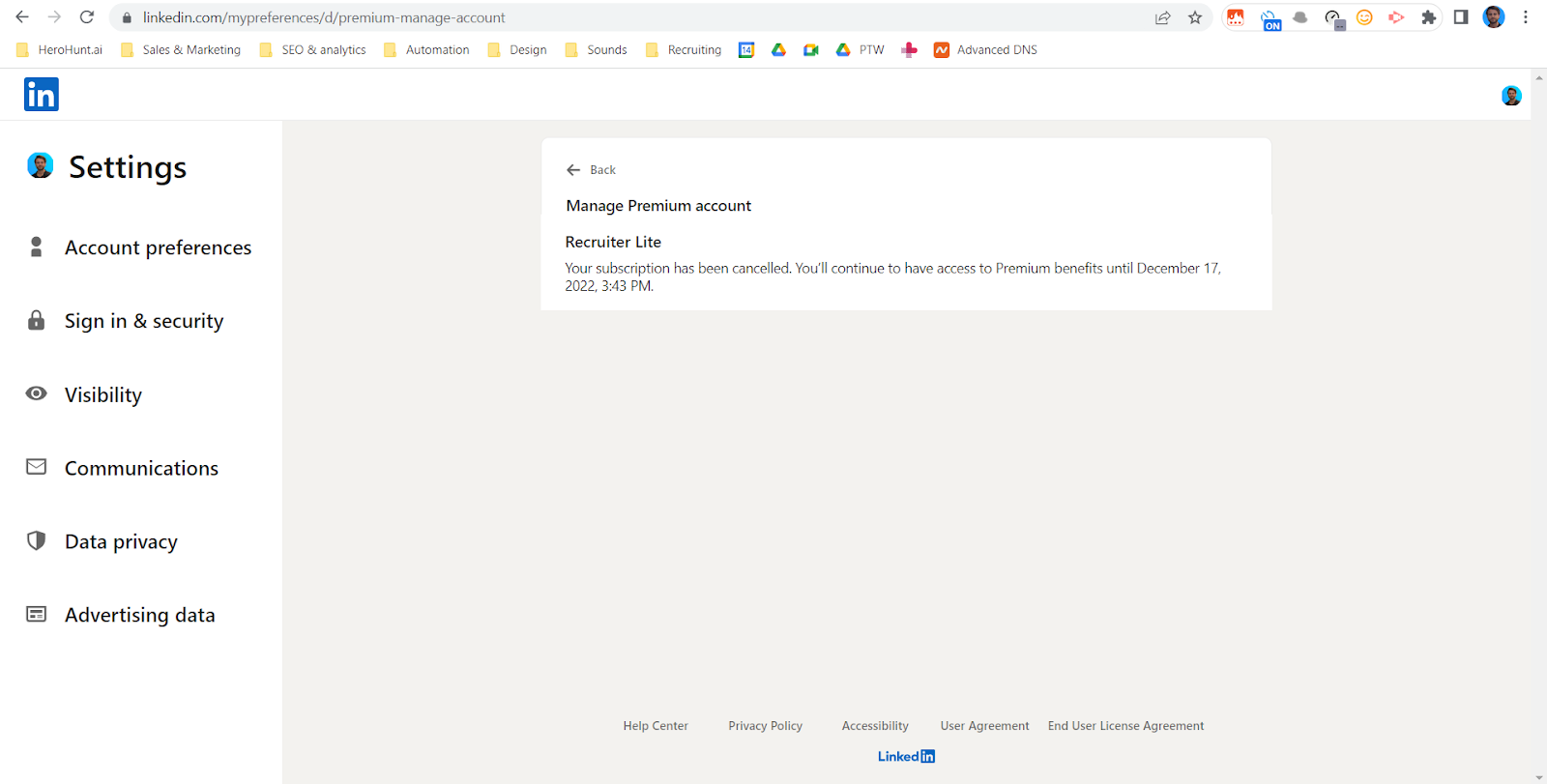This screenshot has width=1547, height=784.
Task: Click the LinkedIn logo in header
Action: coord(41,95)
